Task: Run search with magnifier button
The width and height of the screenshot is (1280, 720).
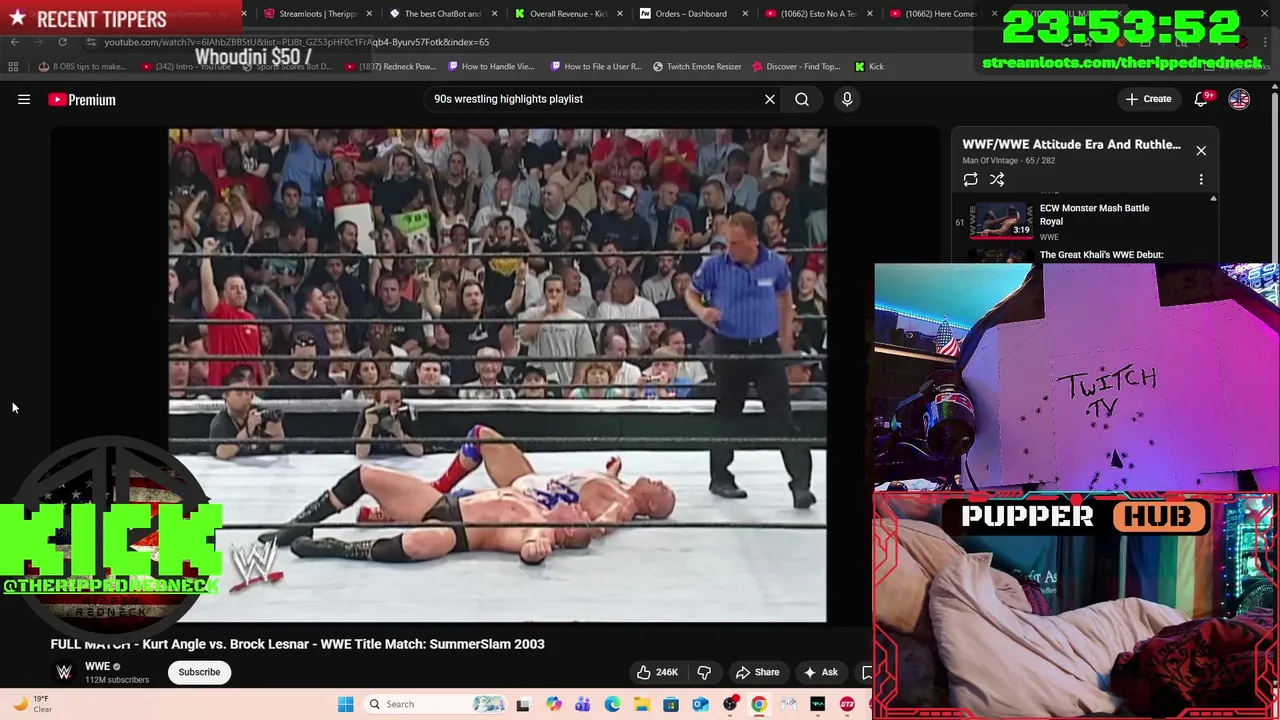Action: click(802, 99)
